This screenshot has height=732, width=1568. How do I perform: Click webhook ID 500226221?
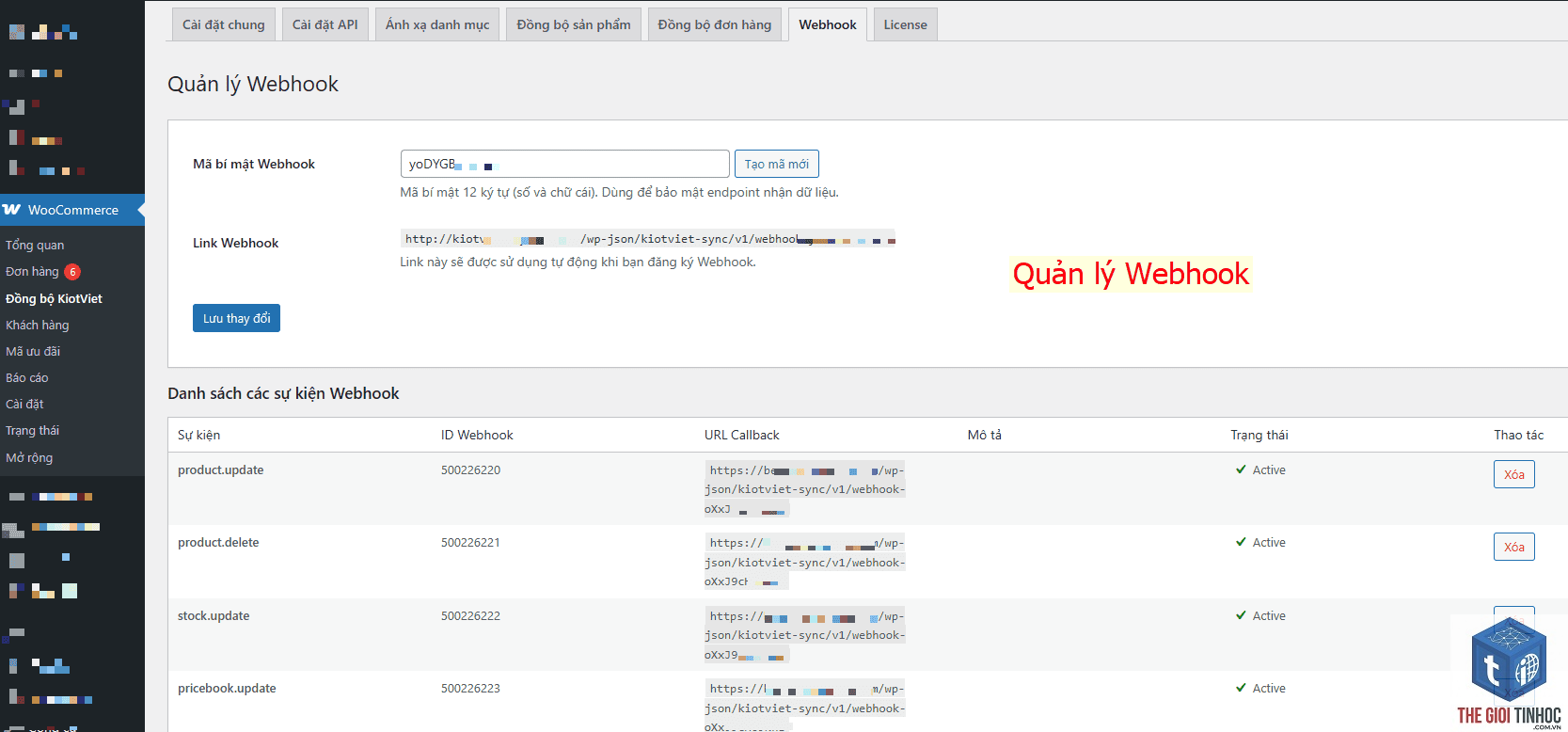pyautogui.click(x=470, y=542)
